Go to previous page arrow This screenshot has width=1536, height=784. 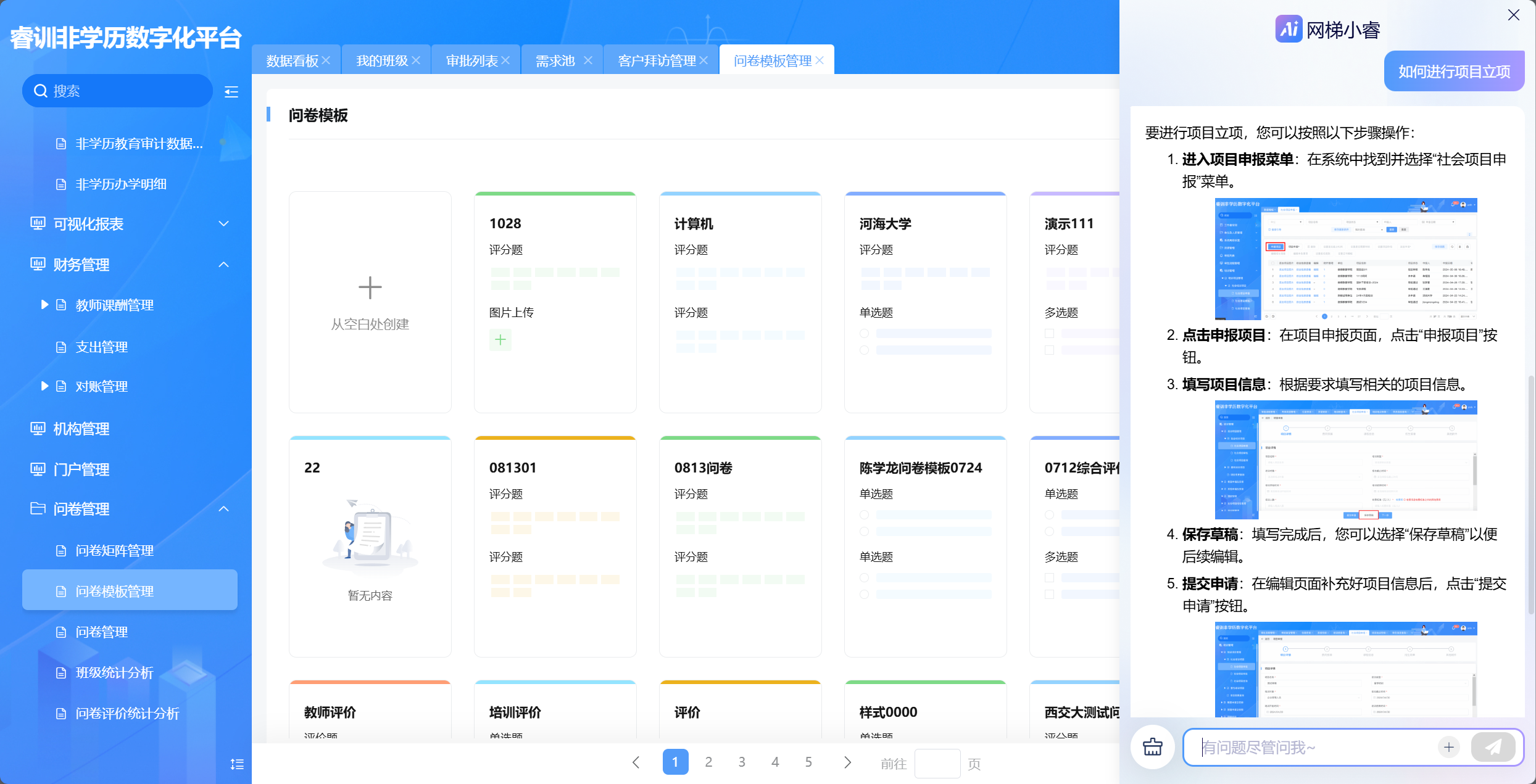point(636,762)
